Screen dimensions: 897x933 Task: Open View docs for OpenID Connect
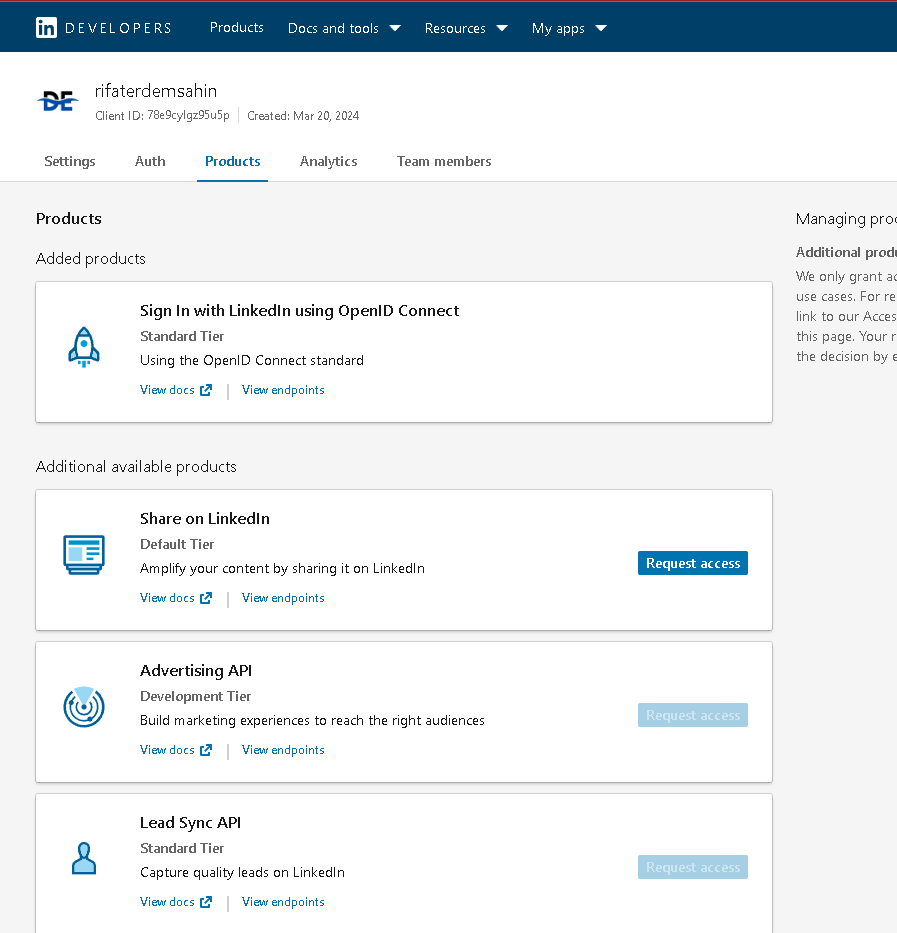tap(176, 390)
